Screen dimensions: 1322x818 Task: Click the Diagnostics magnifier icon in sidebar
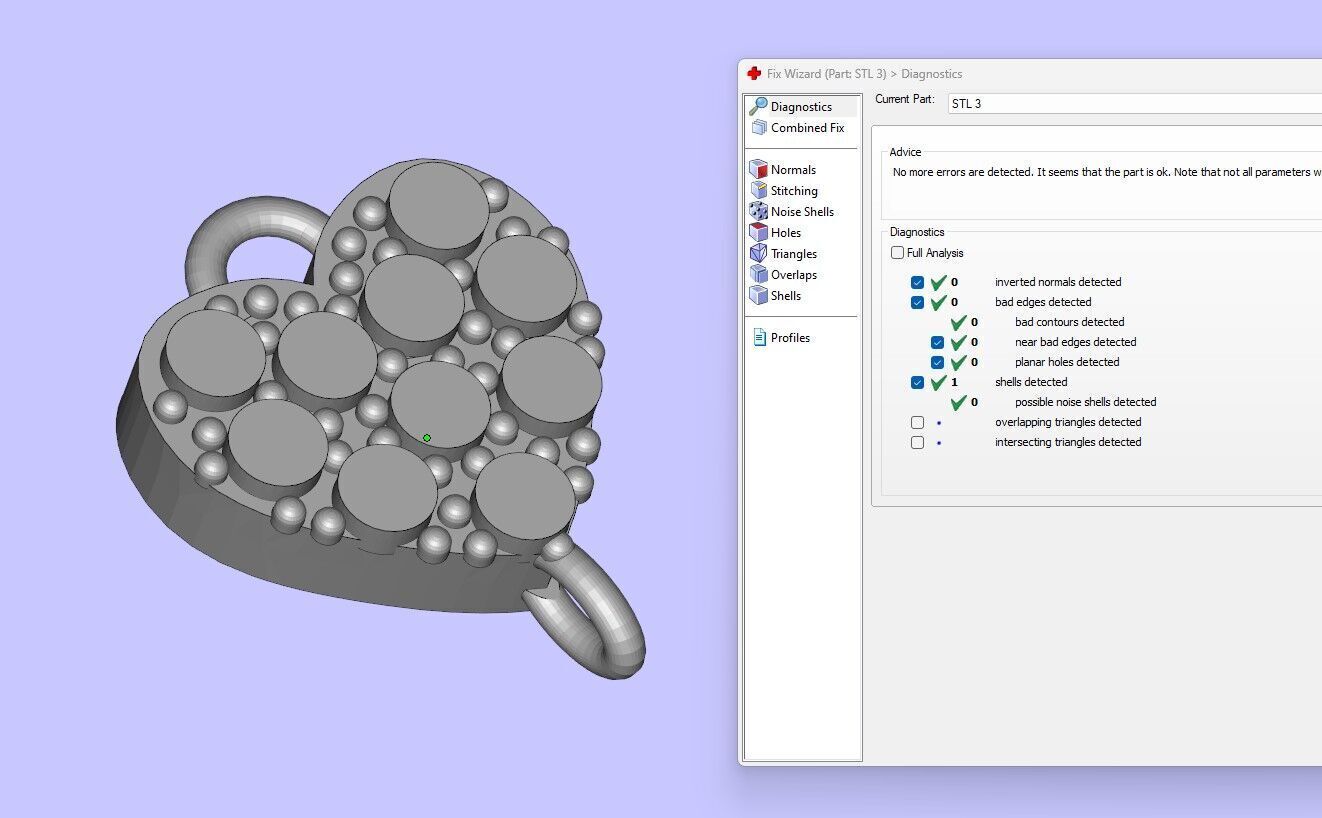coord(759,106)
